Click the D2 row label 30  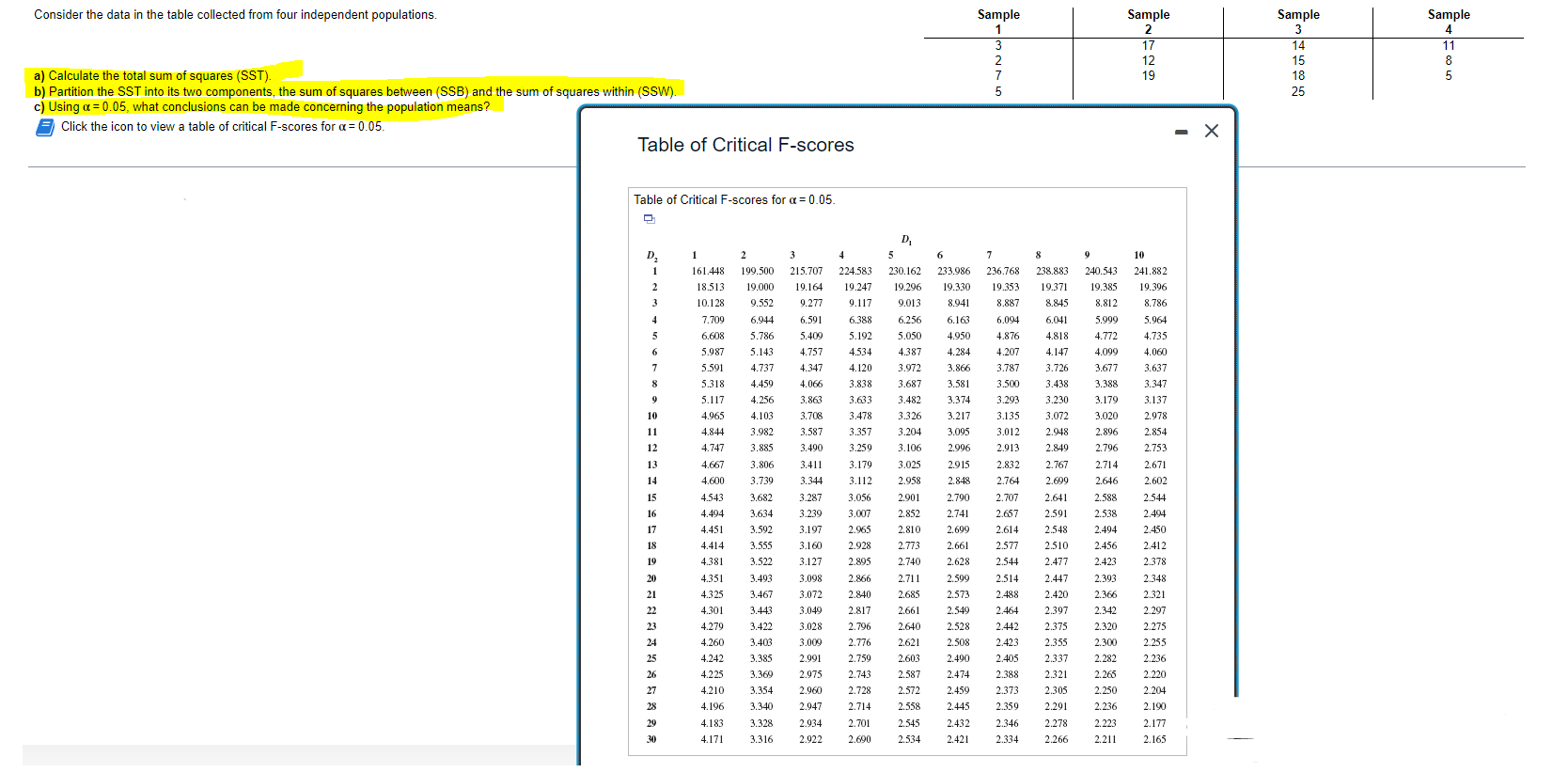651,739
